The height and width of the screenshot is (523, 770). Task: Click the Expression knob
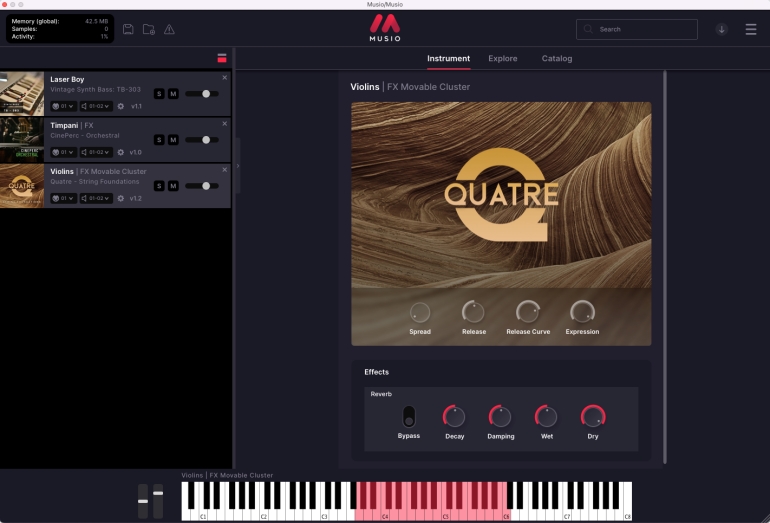pos(582,312)
